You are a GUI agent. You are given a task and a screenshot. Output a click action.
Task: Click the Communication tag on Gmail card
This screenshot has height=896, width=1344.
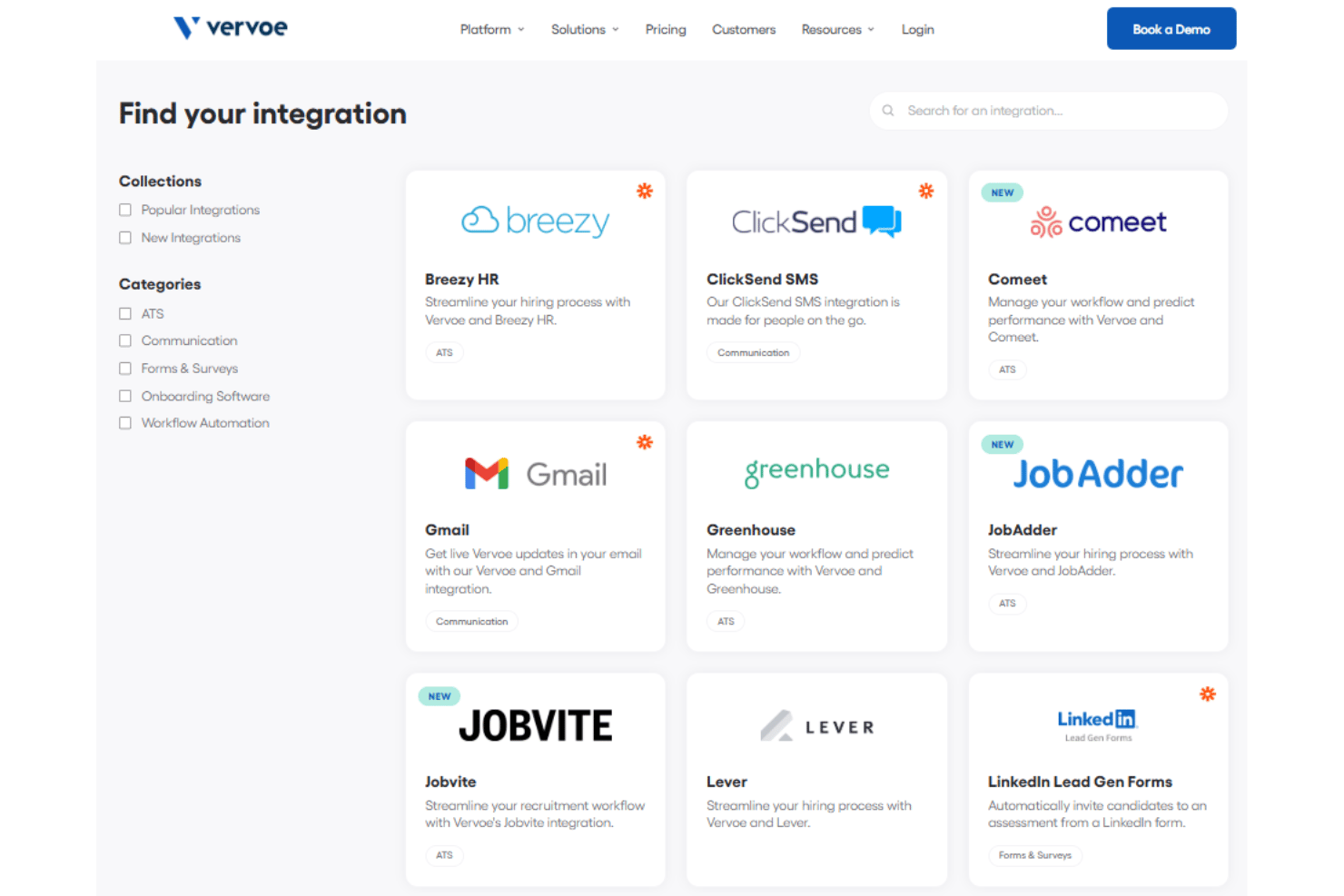click(472, 622)
